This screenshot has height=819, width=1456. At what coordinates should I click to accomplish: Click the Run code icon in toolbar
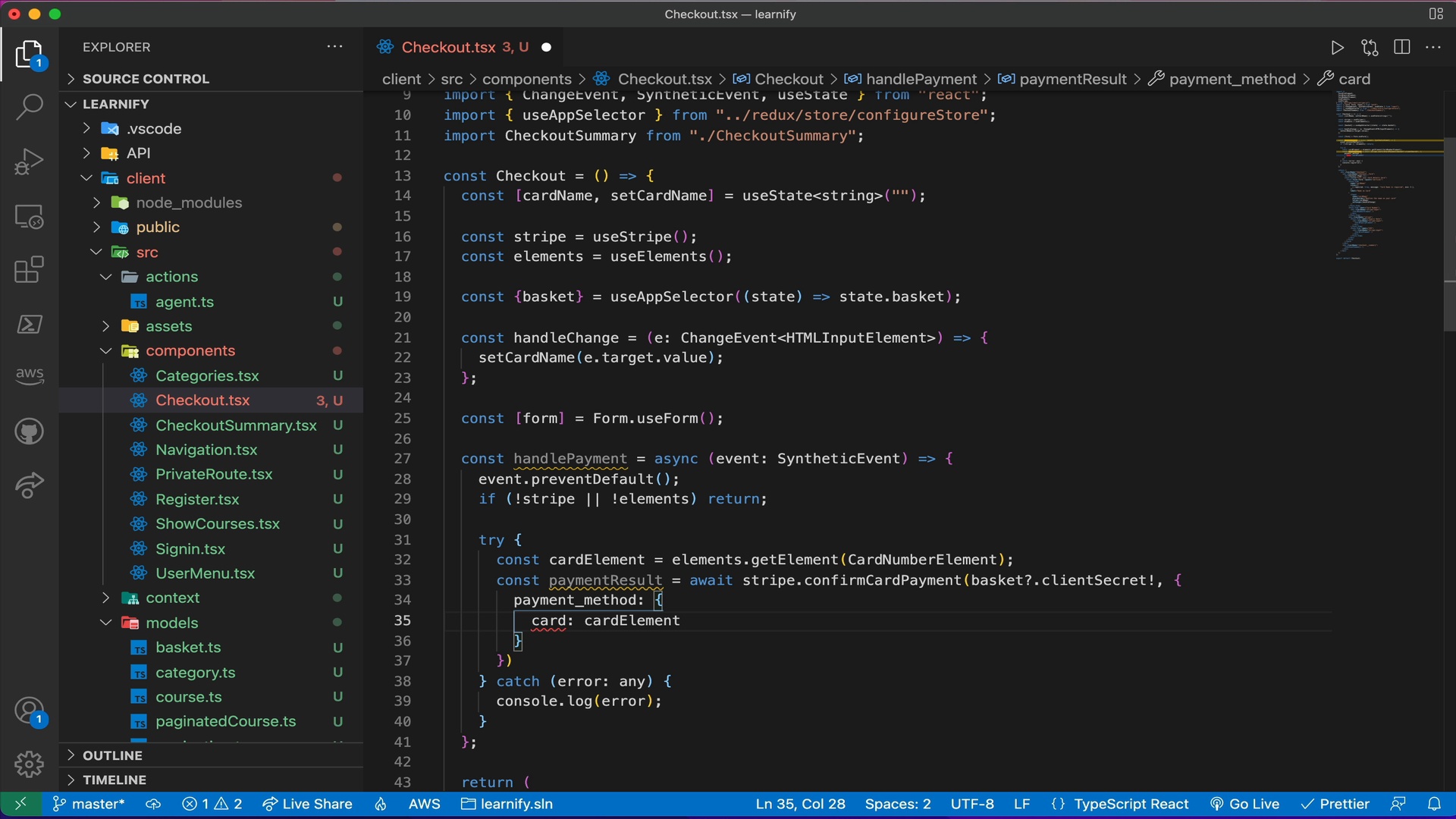pyautogui.click(x=1337, y=47)
